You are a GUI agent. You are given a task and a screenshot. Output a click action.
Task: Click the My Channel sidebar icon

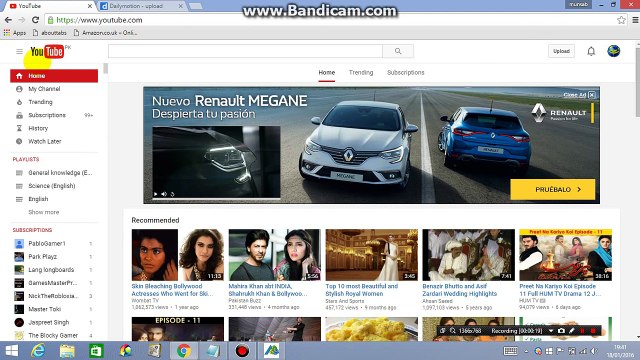[19, 89]
